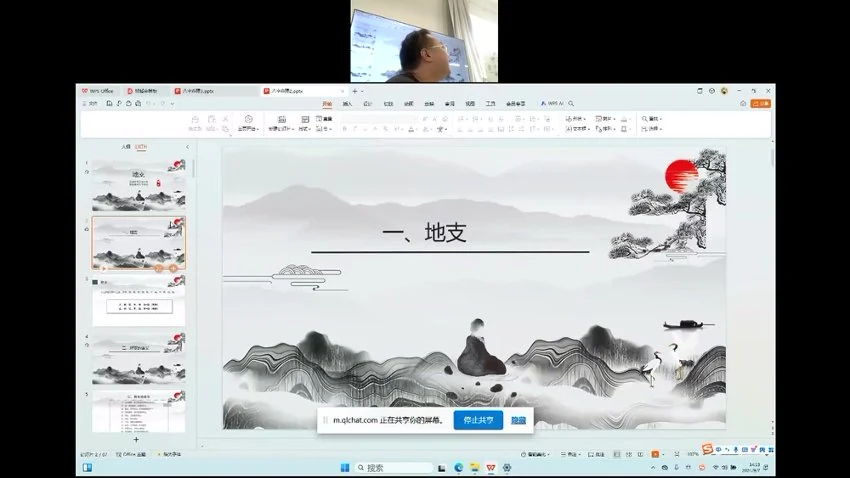This screenshot has width=850, height=478.
Task: Expand the quick access toolbar dropdown arrow
Action: (x=172, y=104)
